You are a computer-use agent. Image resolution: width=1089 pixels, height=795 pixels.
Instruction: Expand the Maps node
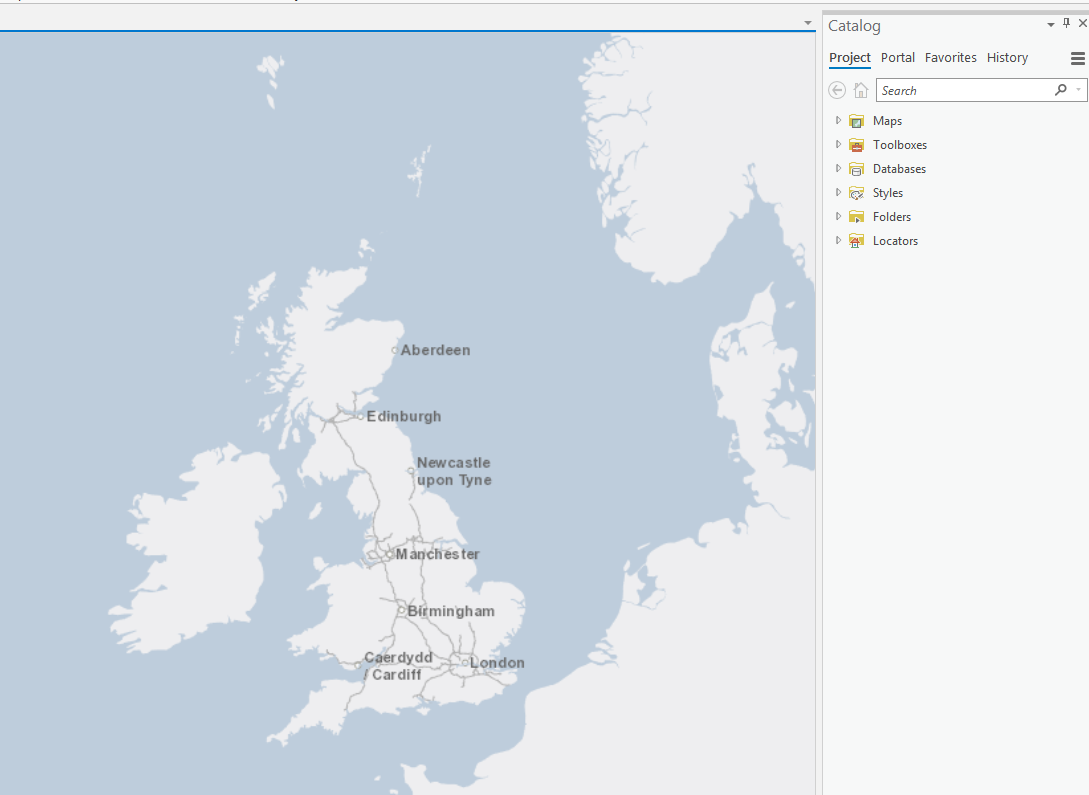click(x=838, y=120)
